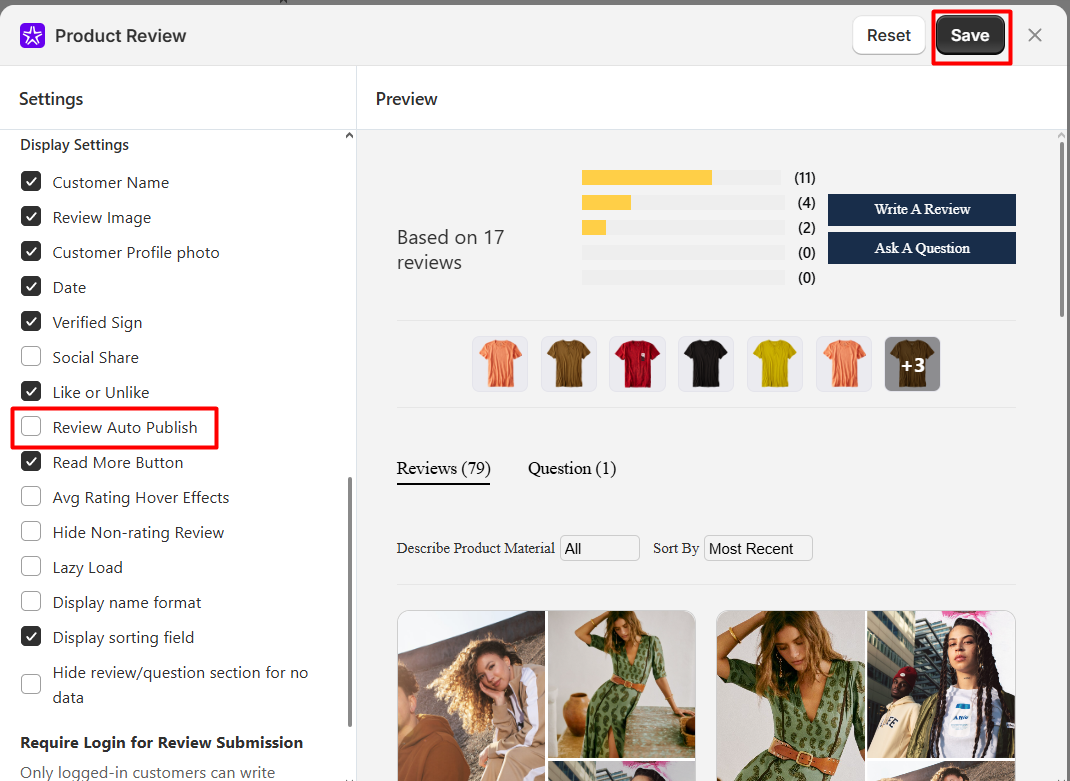Click the rating bar with 2 reviews

click(x=683, y=227)
